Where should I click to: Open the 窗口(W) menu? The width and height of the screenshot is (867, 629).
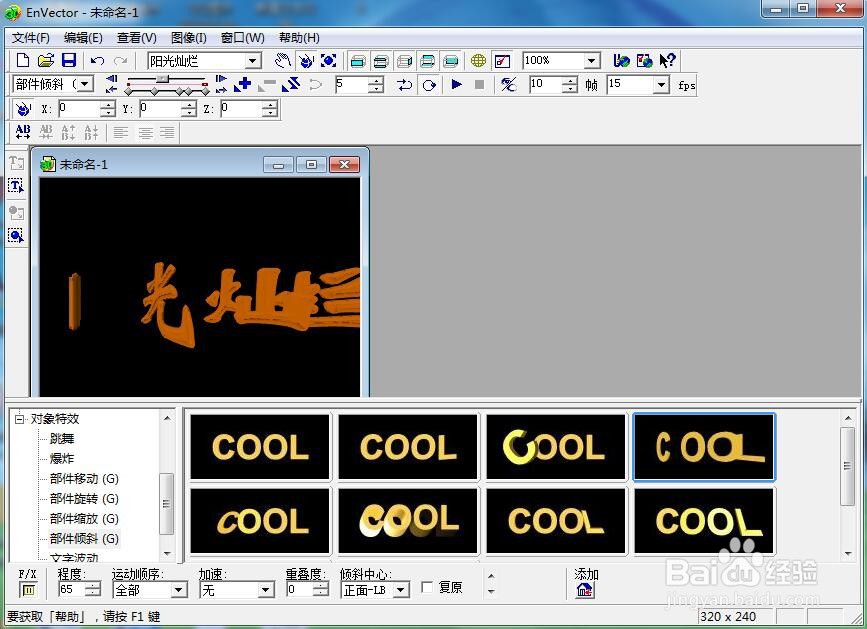coord(242,38)
